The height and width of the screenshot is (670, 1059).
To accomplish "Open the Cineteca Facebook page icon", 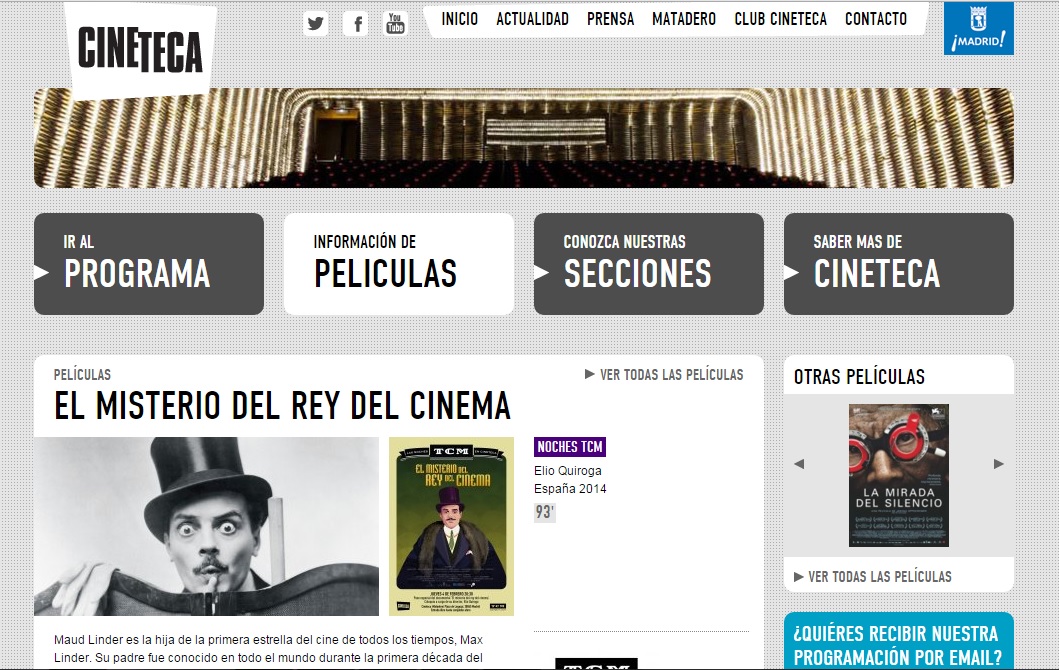I will pyautogui.click(x=356, y=24).
